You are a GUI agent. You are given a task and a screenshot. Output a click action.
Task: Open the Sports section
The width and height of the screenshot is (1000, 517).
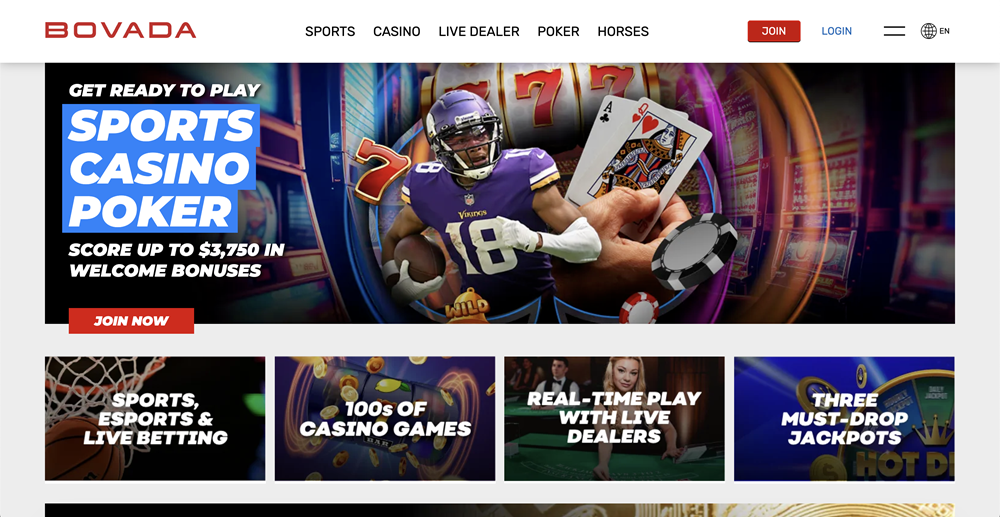[x=330, y=31]
